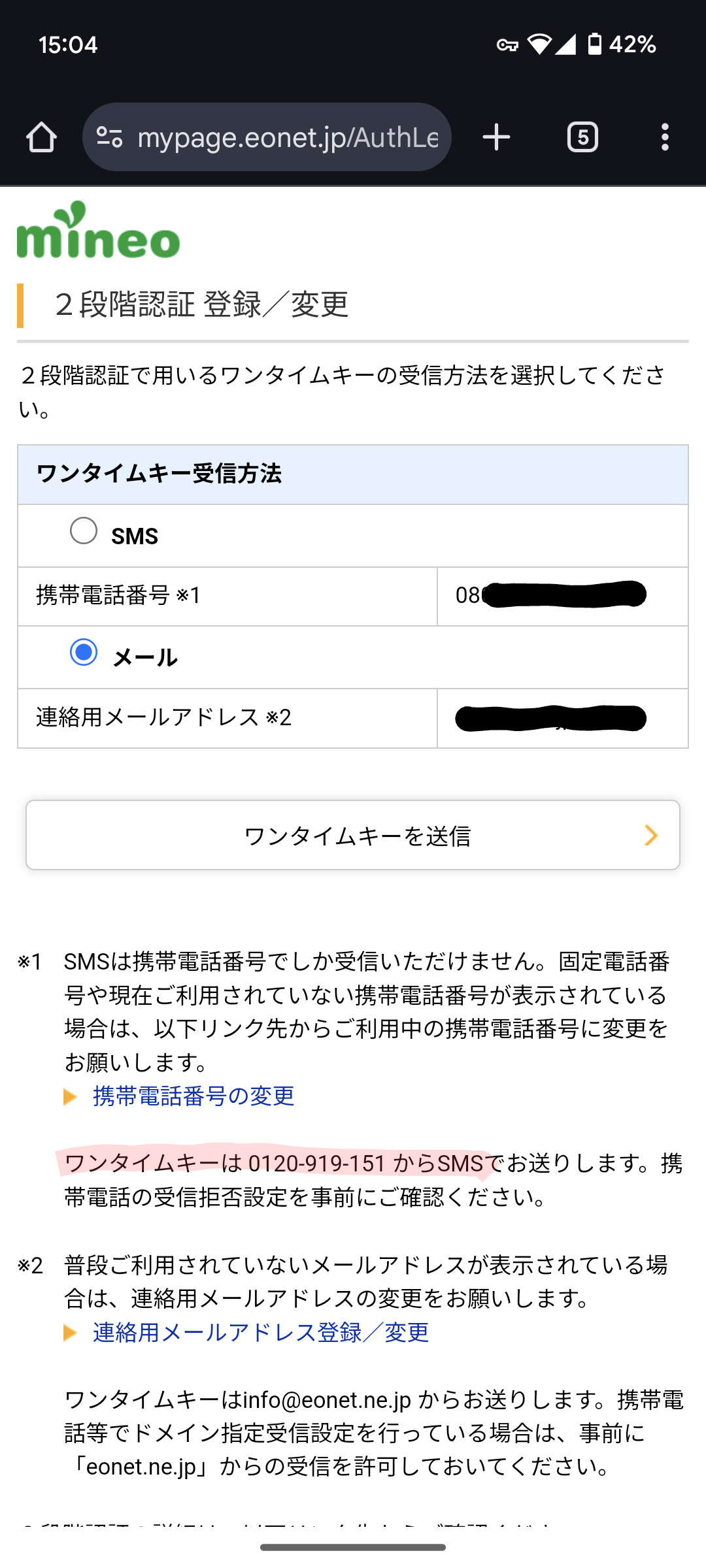Tap the Wi-Fi status icon
The height and width of the screenshot is (1568, 706).
tap(539, 44)
